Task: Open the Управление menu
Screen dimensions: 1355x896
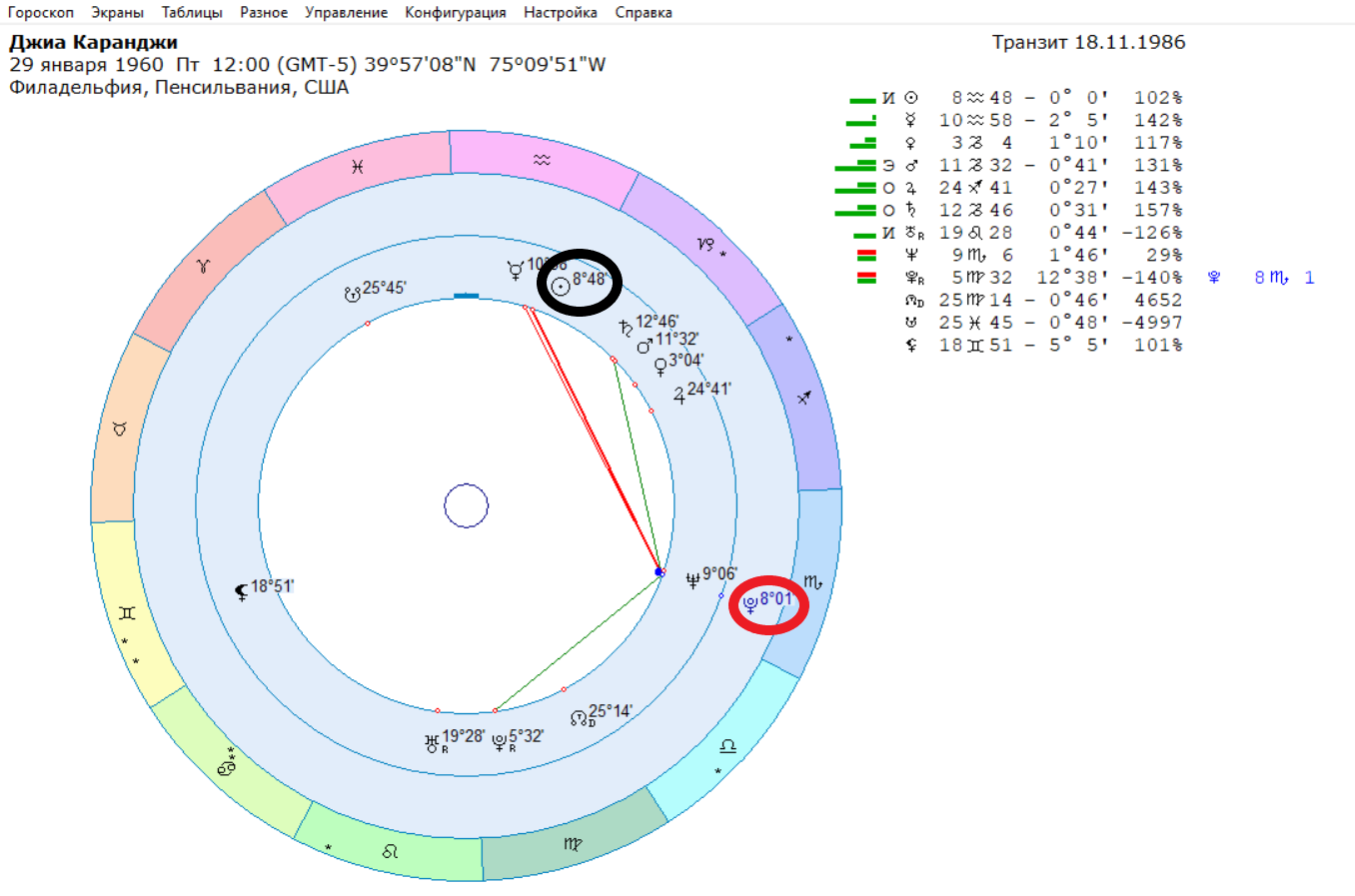Action: click(346, 13)
